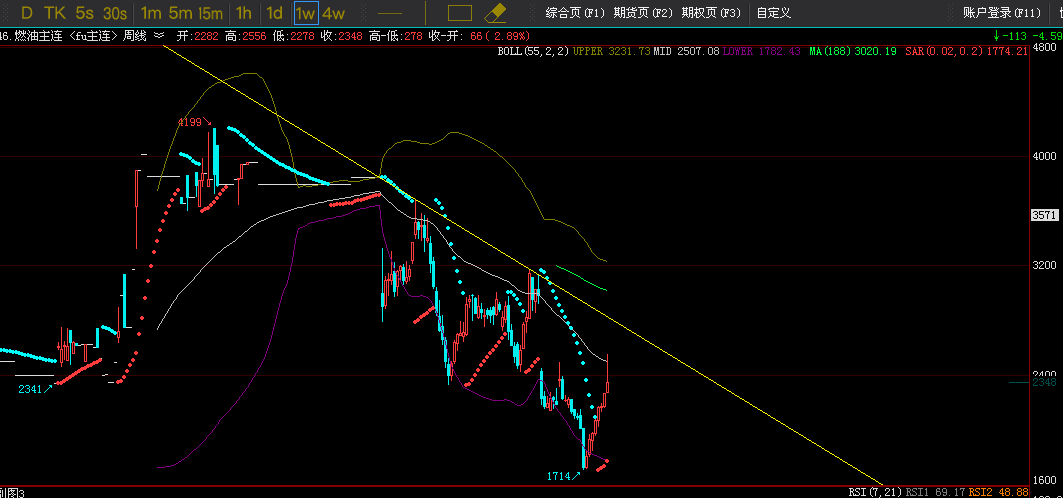Select the 1m period
This screenshot has width=1063, height=498.
tap(151, 13)
